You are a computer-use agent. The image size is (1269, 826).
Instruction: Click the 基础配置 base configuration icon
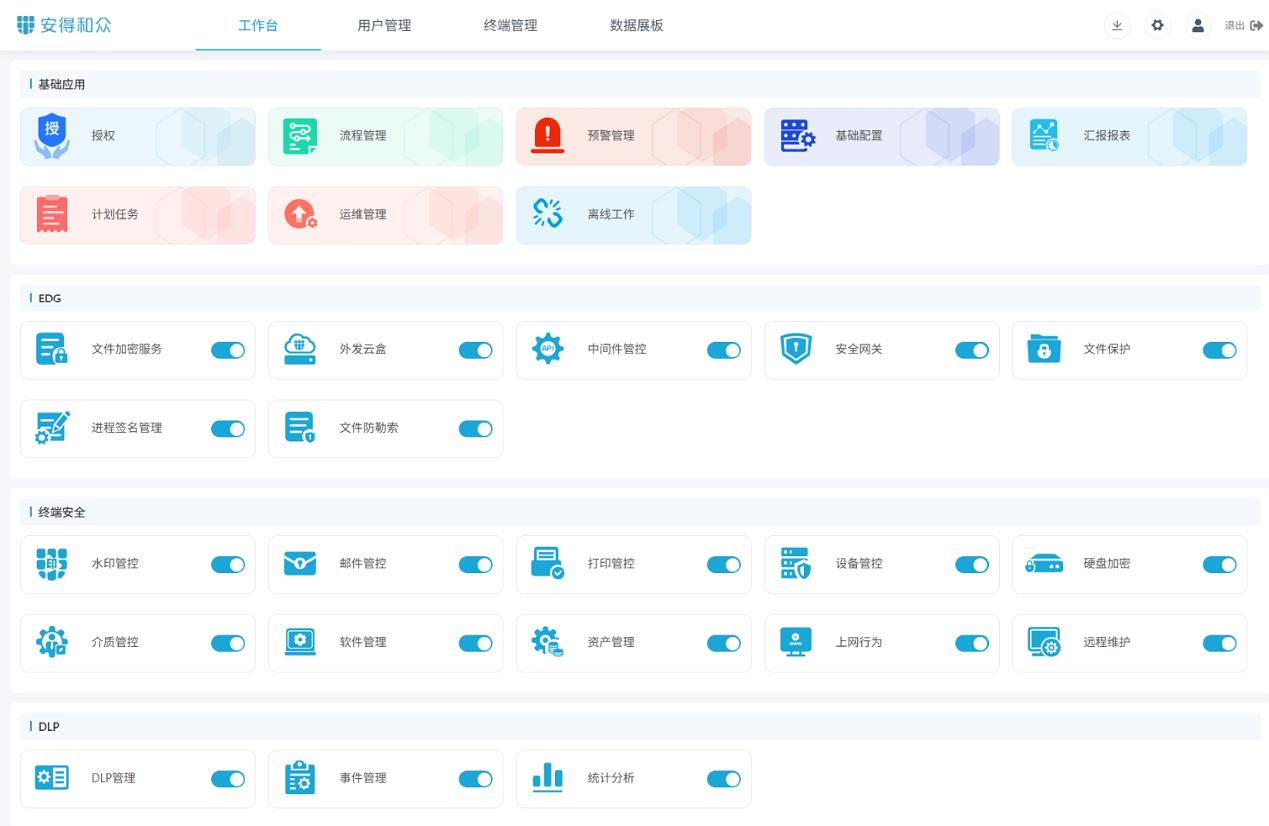point(795,135)
